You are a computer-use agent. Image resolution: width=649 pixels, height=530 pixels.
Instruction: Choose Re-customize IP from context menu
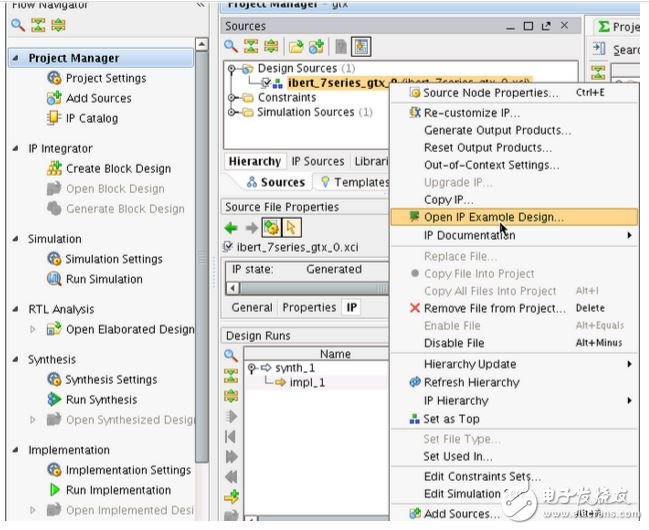[x=471, y=112]
